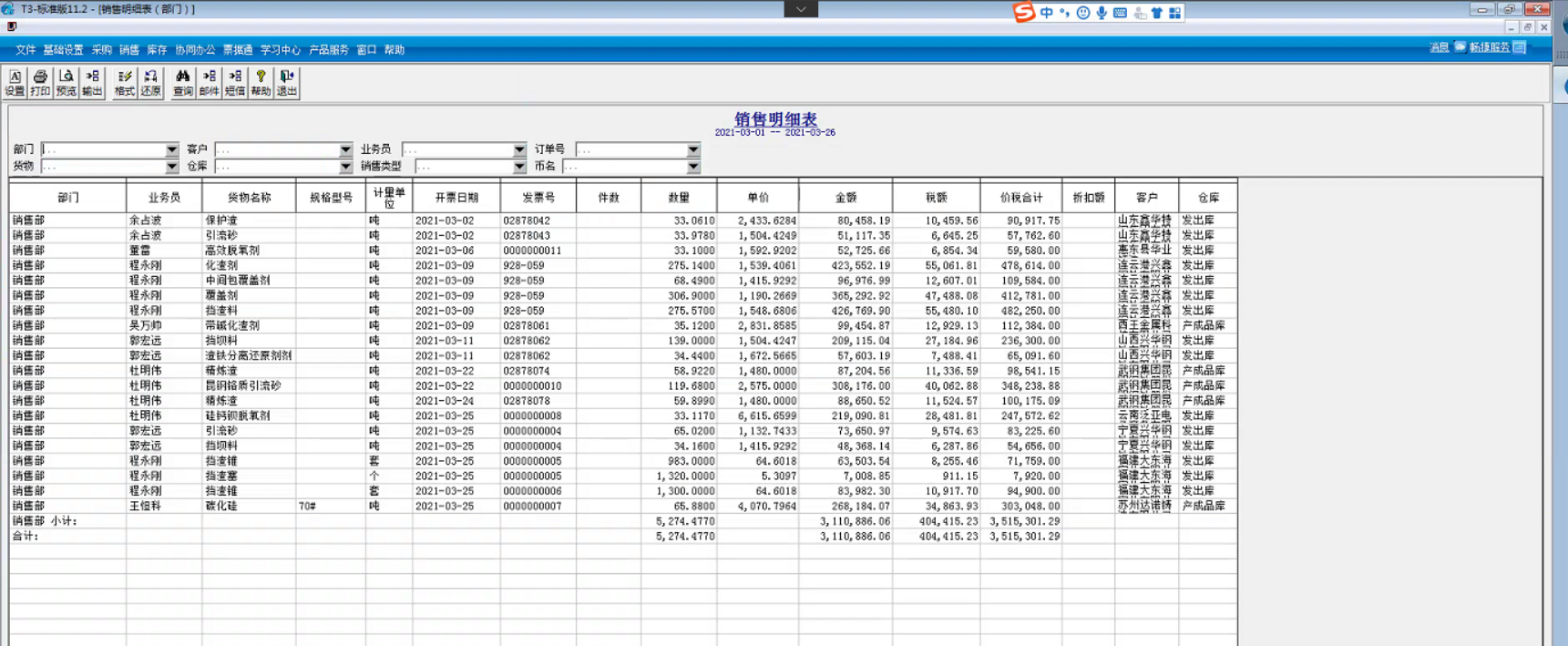This screenshot has width=1568, height=646.
Task: Click the 业务员 column header
Action: coord(165,197)
